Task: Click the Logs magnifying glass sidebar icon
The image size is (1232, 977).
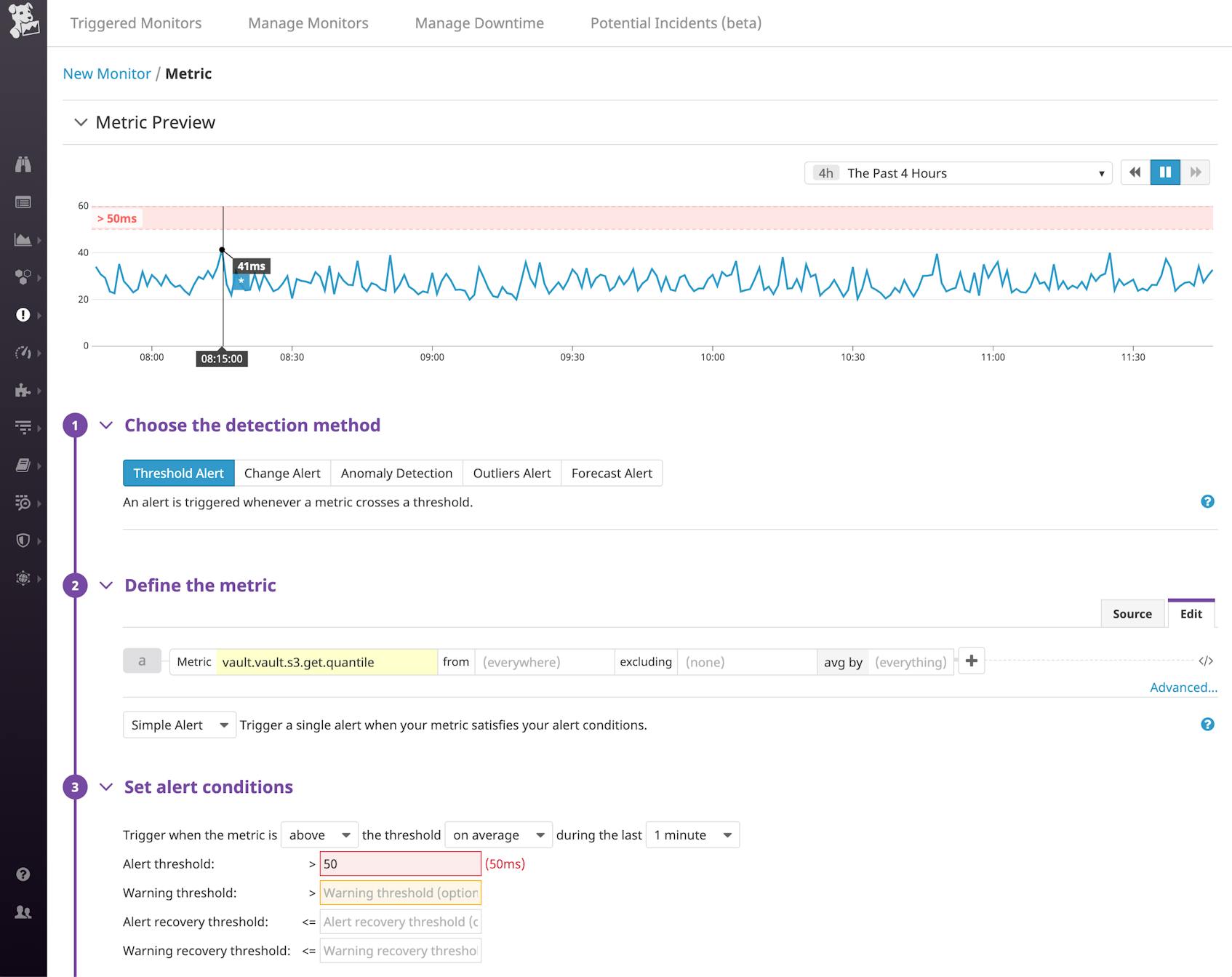Action: click(x=23, y=502)
